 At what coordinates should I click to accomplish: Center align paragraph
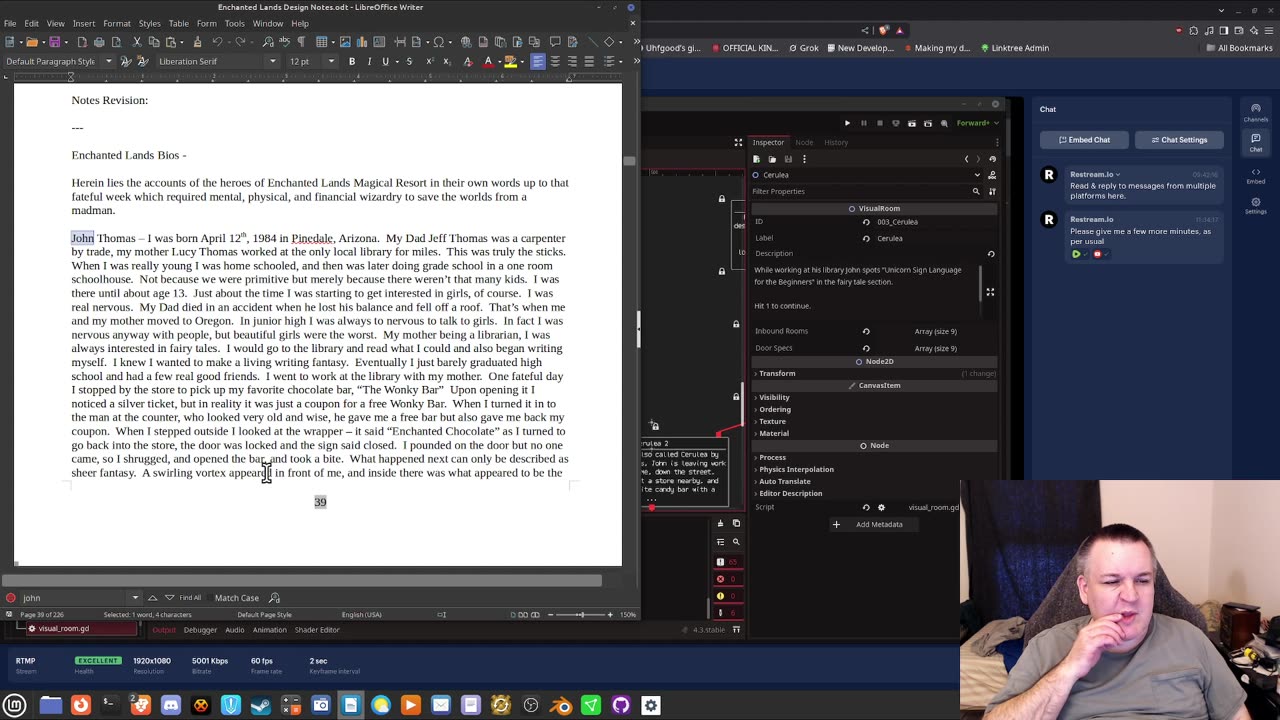[x=555, y=61]
